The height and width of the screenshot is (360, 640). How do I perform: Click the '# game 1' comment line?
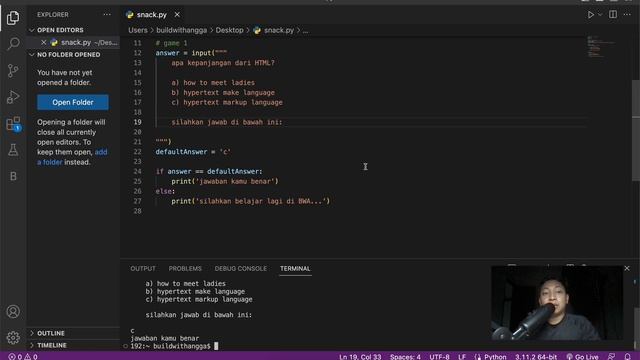(x=171, y=43)
